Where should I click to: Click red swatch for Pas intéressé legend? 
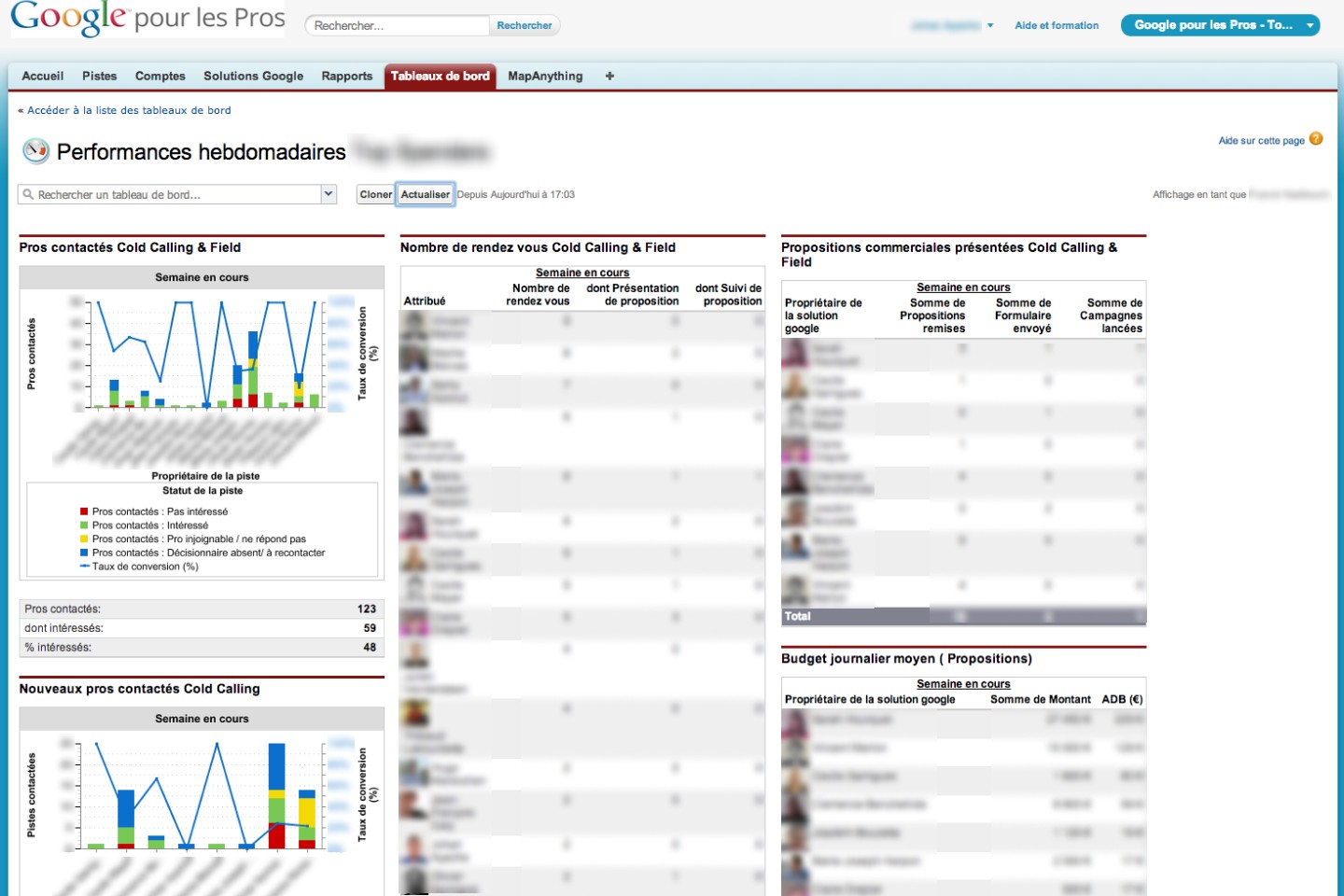[x=84, y=511]
